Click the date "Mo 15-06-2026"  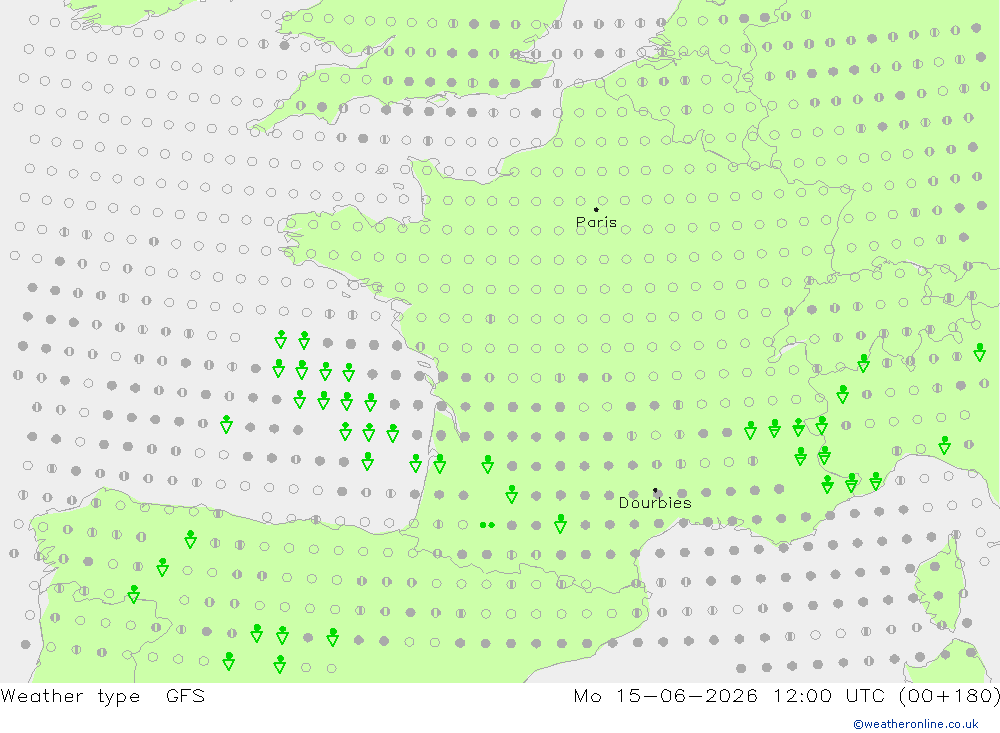[666, 695]
